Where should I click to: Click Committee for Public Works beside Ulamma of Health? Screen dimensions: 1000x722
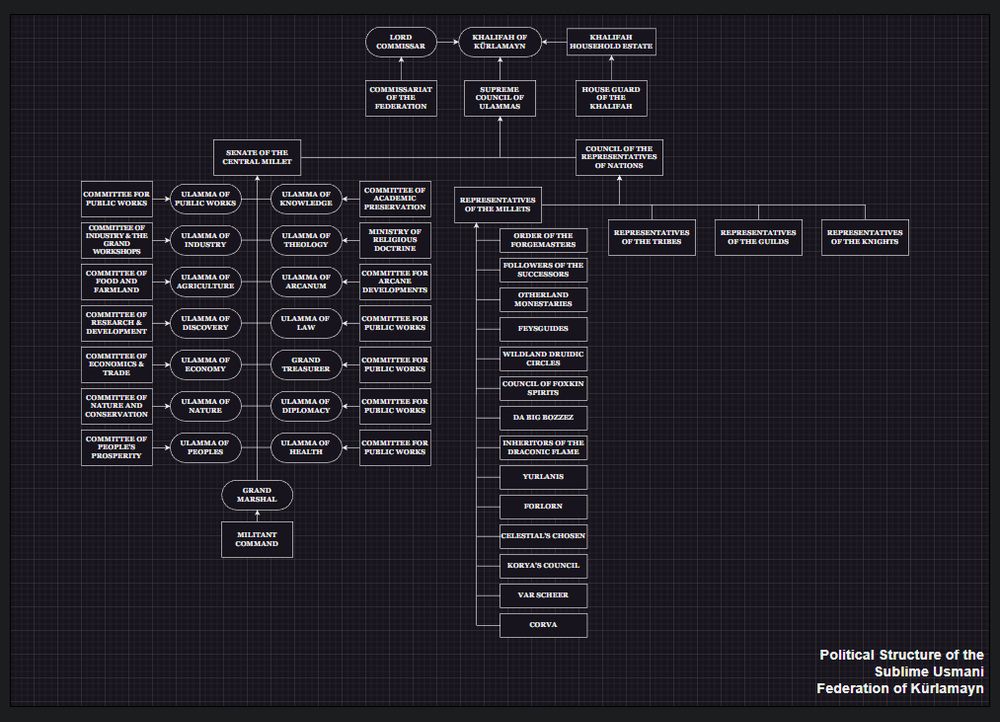click(395, 448)
